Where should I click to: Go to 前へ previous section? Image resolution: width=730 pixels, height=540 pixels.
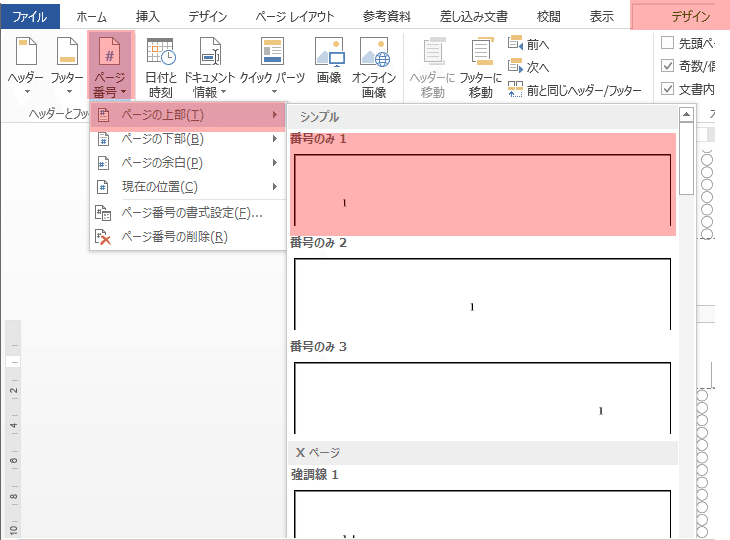528,44
